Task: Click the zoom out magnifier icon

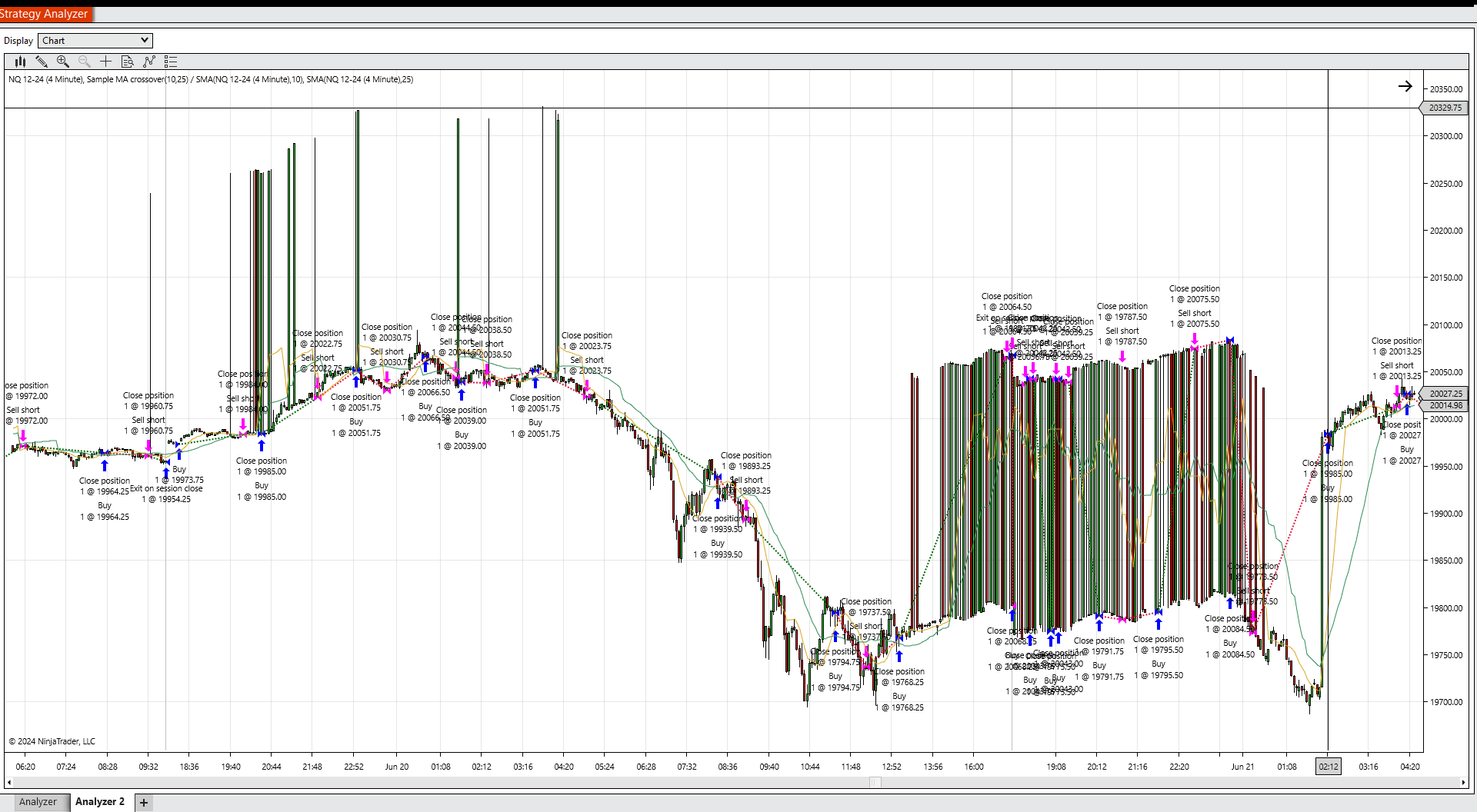Action: pos(85,62)
